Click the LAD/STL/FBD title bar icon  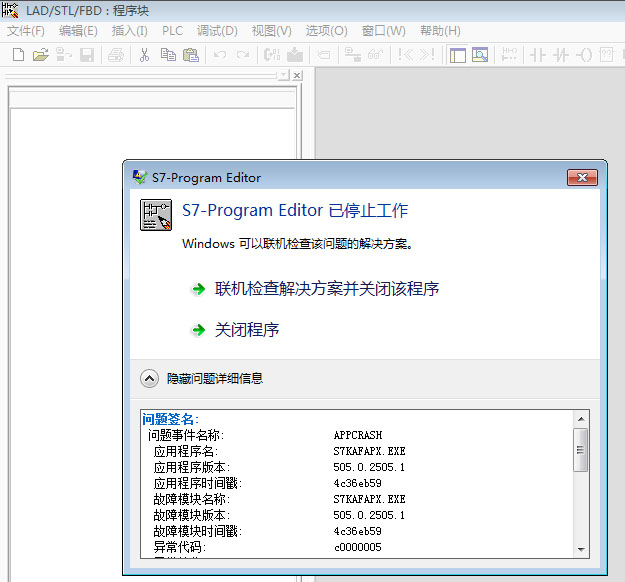click(x=10, y=10)
